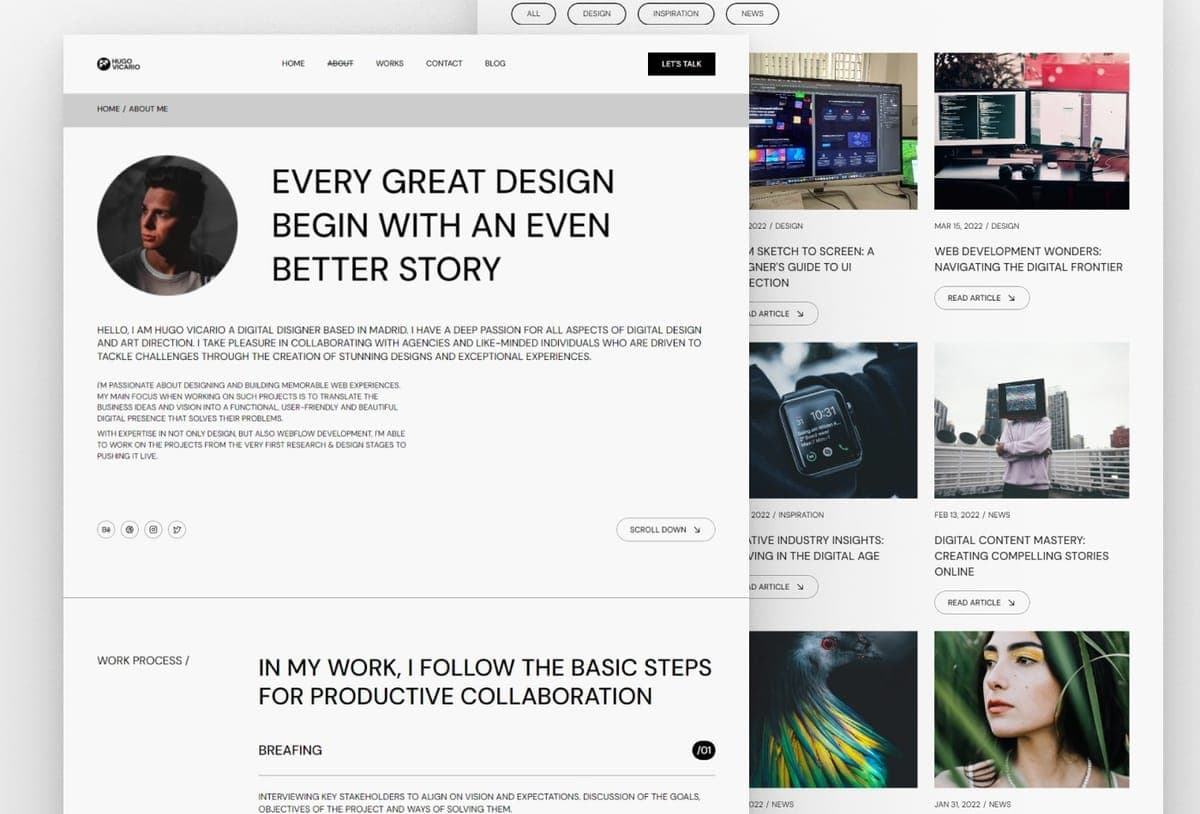Viewport: 1200px width, 814px height.
Task: Open the Industry Insights article title
Action: 816,548
